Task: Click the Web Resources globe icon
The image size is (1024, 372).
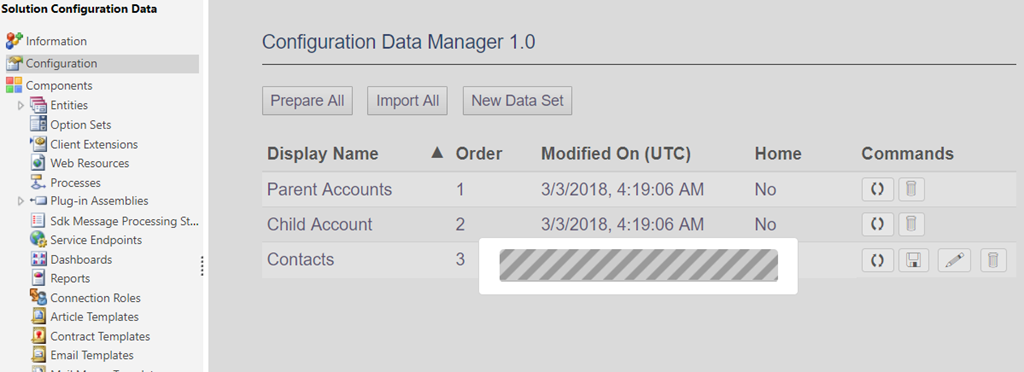Action: [39, 163]
